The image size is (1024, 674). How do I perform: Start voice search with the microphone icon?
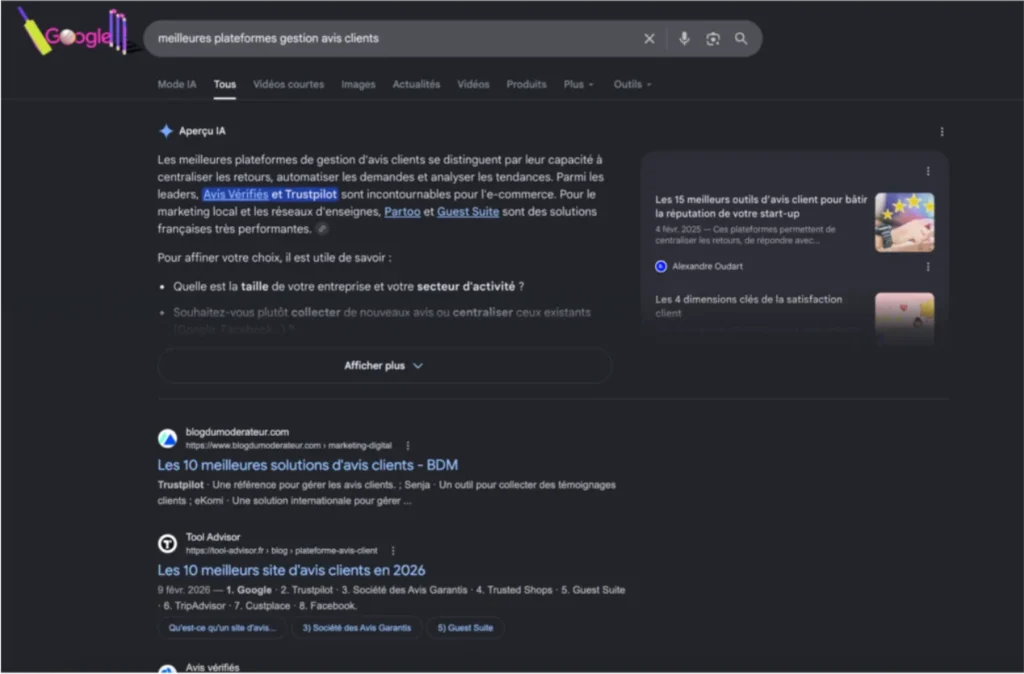point(684,39)
